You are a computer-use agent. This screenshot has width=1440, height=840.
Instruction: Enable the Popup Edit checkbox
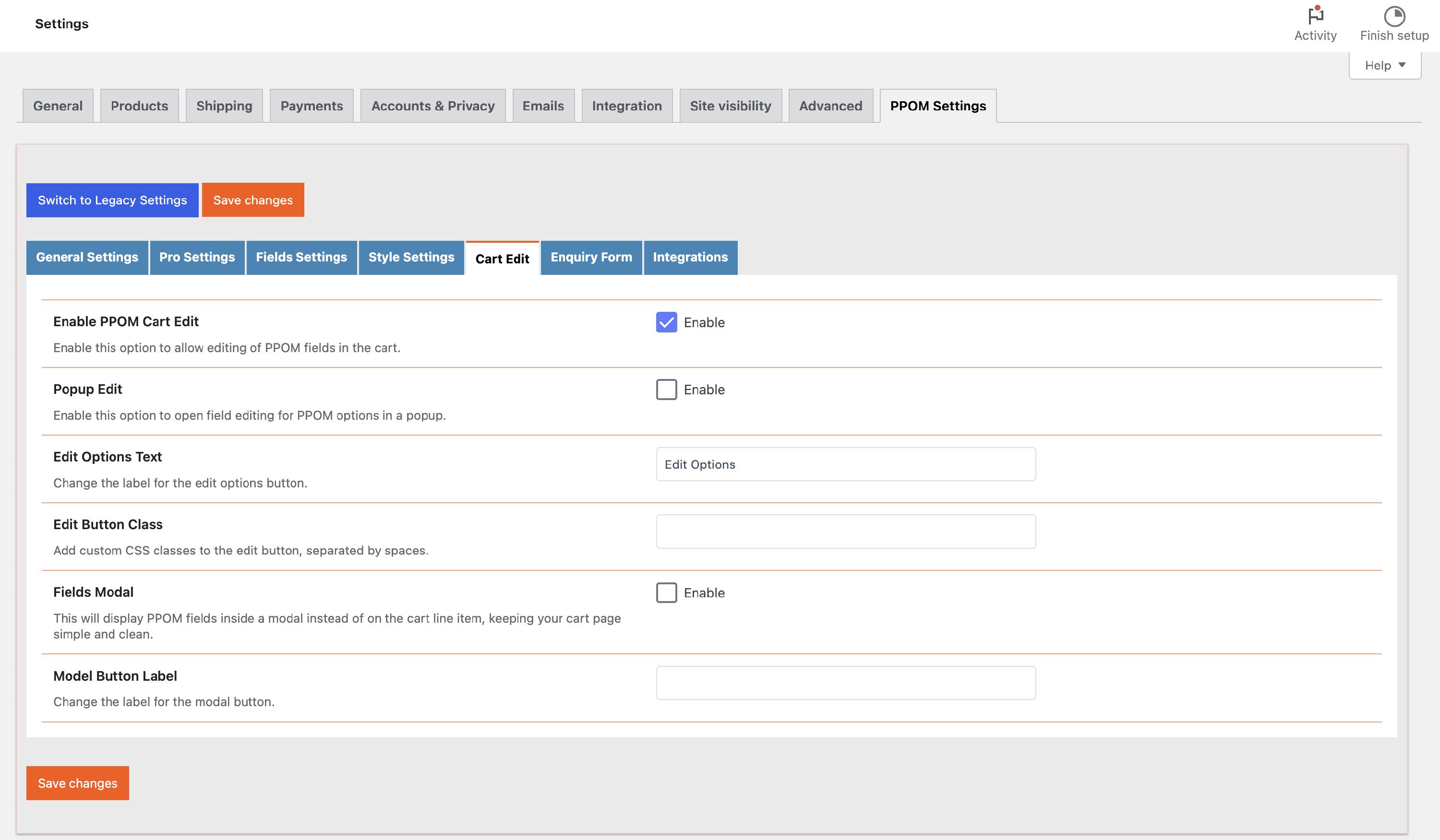pos(666,390)
